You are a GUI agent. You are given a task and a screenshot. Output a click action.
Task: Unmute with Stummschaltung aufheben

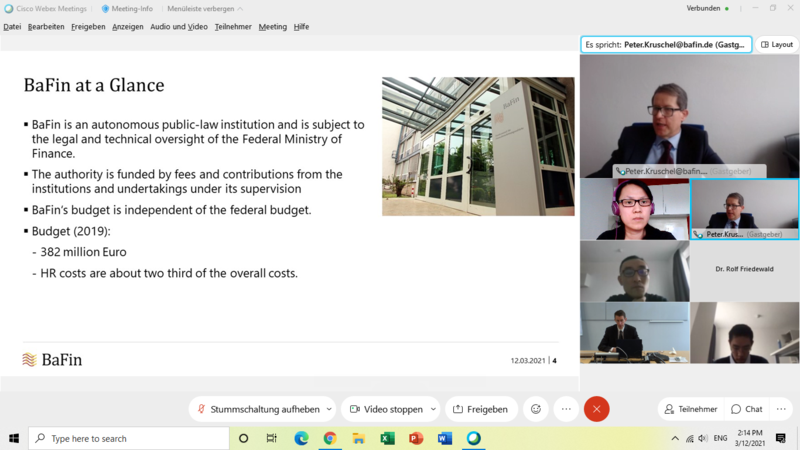[x=259, y=409]
